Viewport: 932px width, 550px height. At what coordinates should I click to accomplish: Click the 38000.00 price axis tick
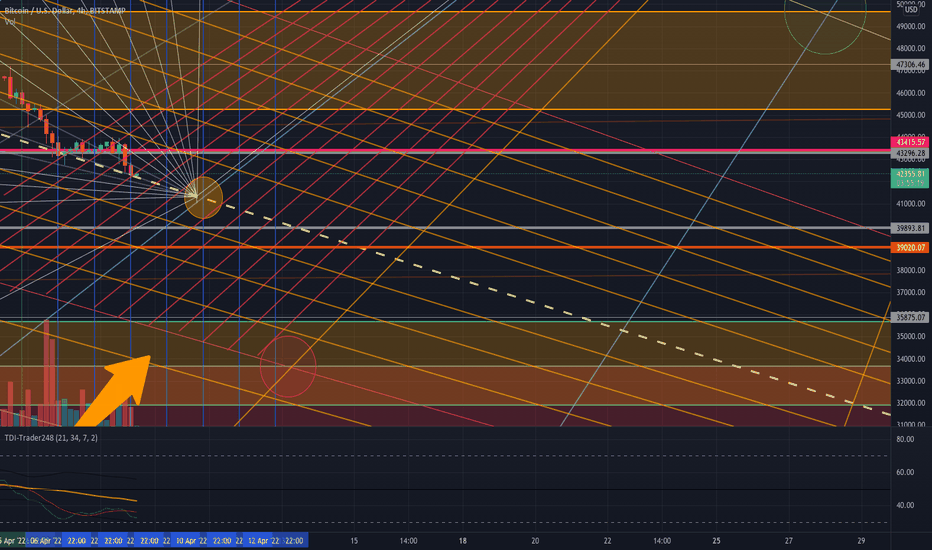click(911, 270)
